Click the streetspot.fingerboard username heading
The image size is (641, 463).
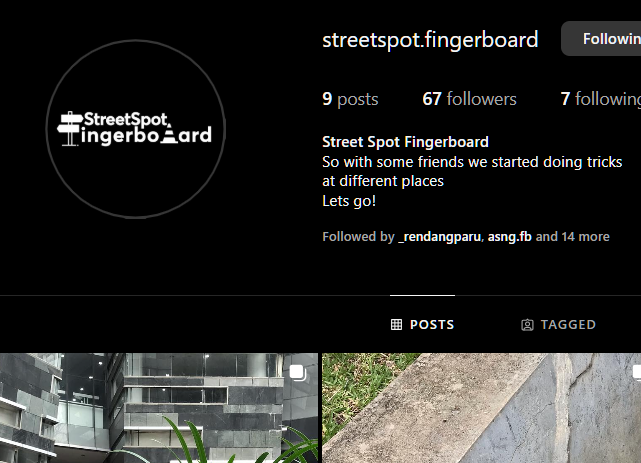pyautogui.click(x=430, y=40)
